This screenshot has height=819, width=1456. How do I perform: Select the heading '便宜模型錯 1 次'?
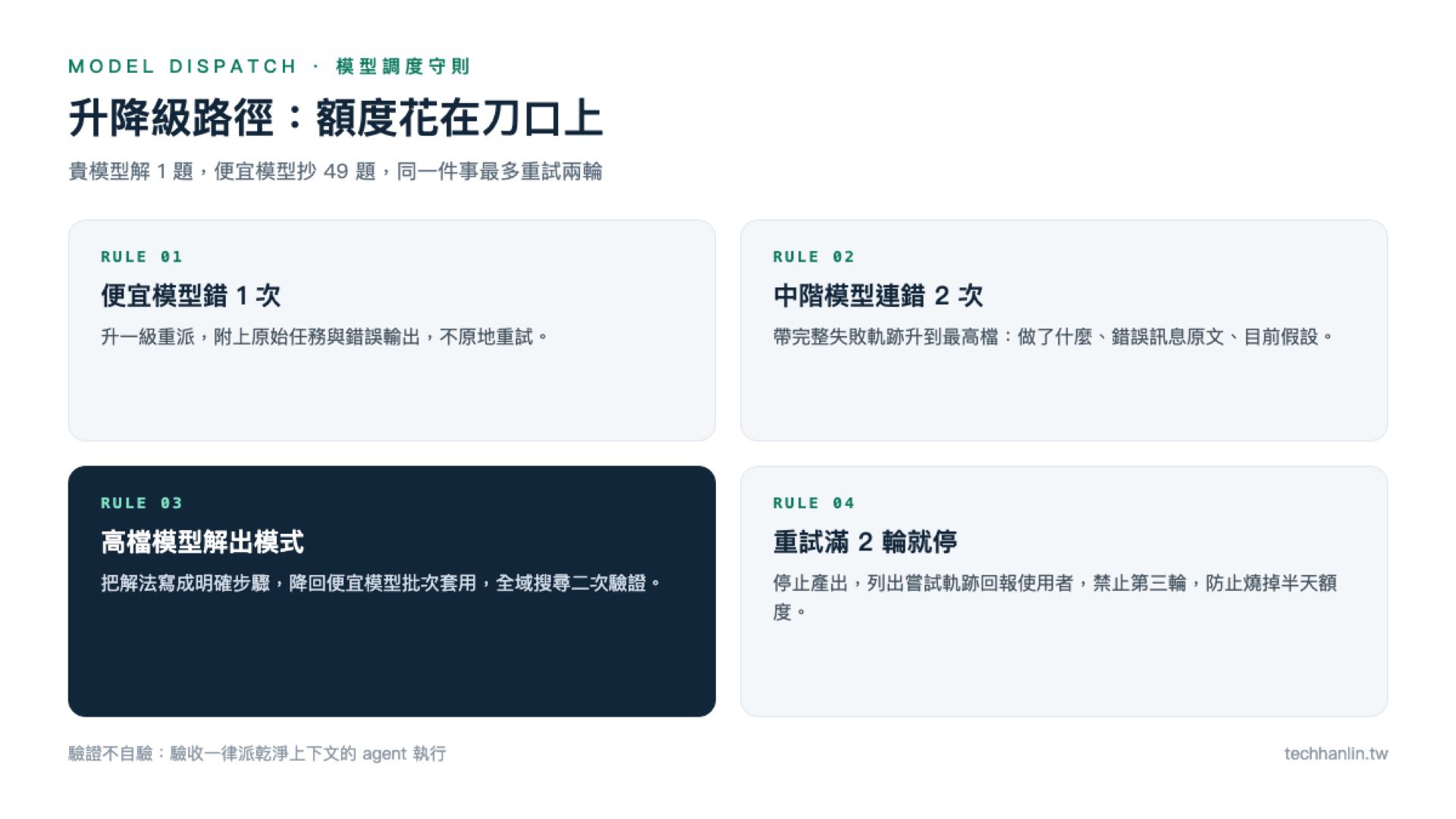(190, 296)
